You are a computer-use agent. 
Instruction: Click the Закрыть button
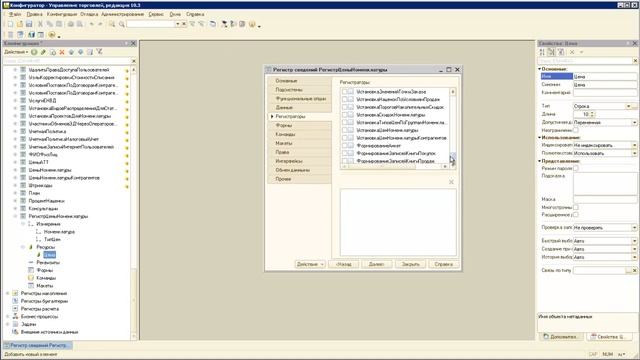click(x=410, y=264)
